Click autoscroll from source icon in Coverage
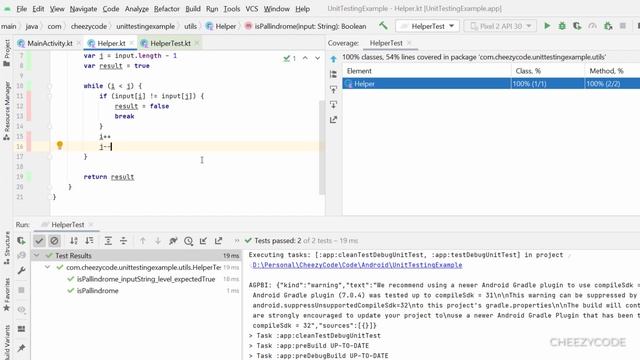Image resolution: width=640 pixels, height=360 pixels. [x=333, y=104]
